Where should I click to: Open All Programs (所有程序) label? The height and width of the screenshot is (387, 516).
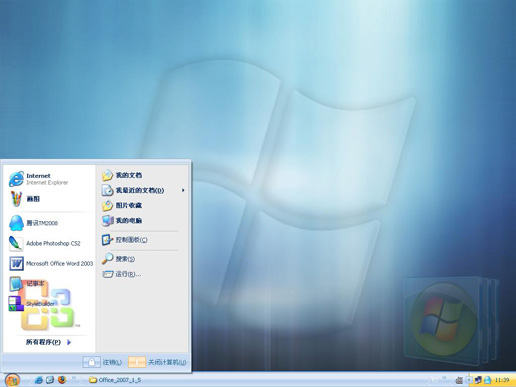43,342
